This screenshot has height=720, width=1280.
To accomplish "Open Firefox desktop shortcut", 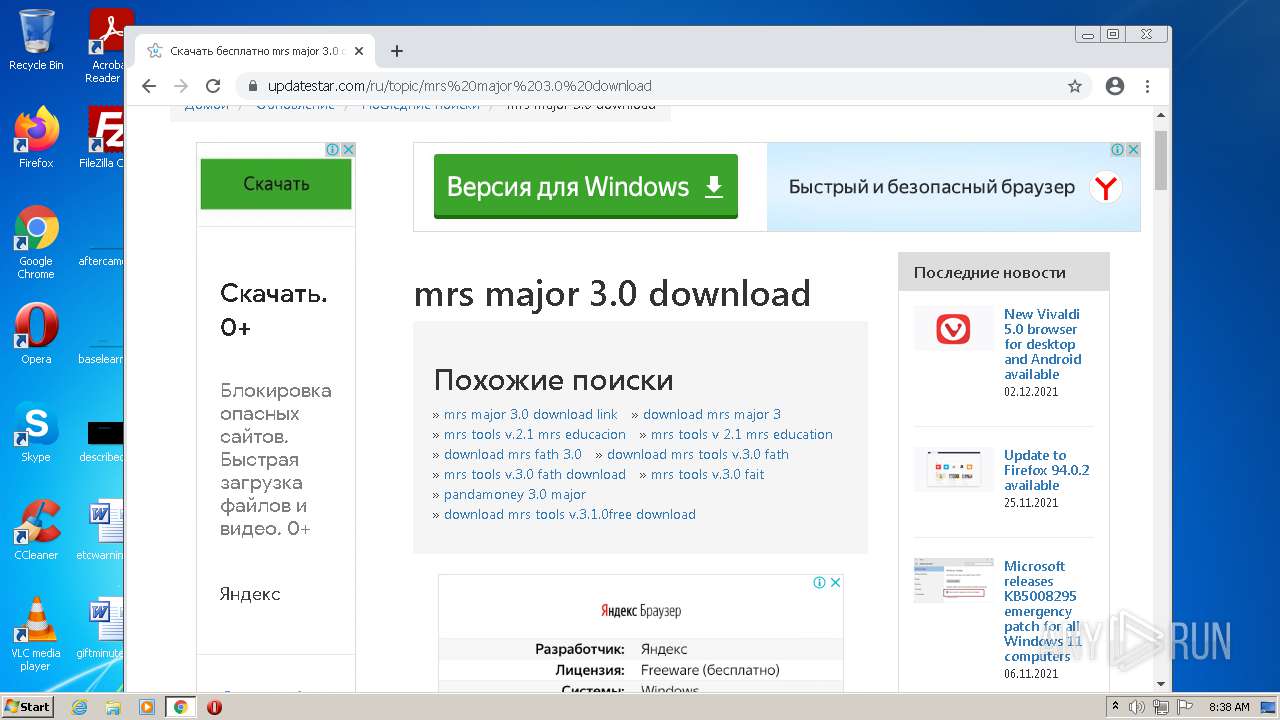I will tap(36, 137).
